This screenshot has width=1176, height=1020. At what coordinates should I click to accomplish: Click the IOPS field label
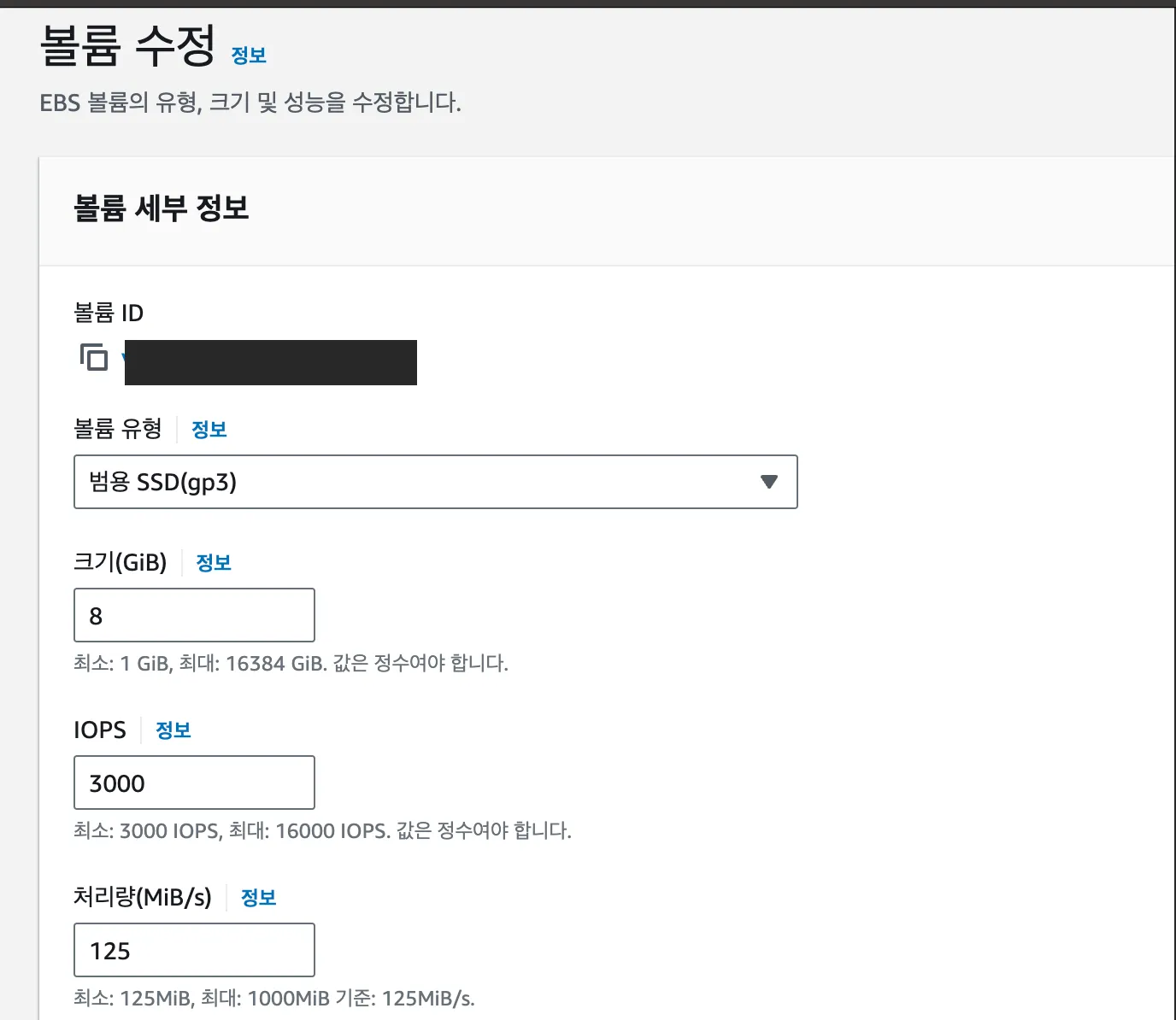(x=100, y=730)
